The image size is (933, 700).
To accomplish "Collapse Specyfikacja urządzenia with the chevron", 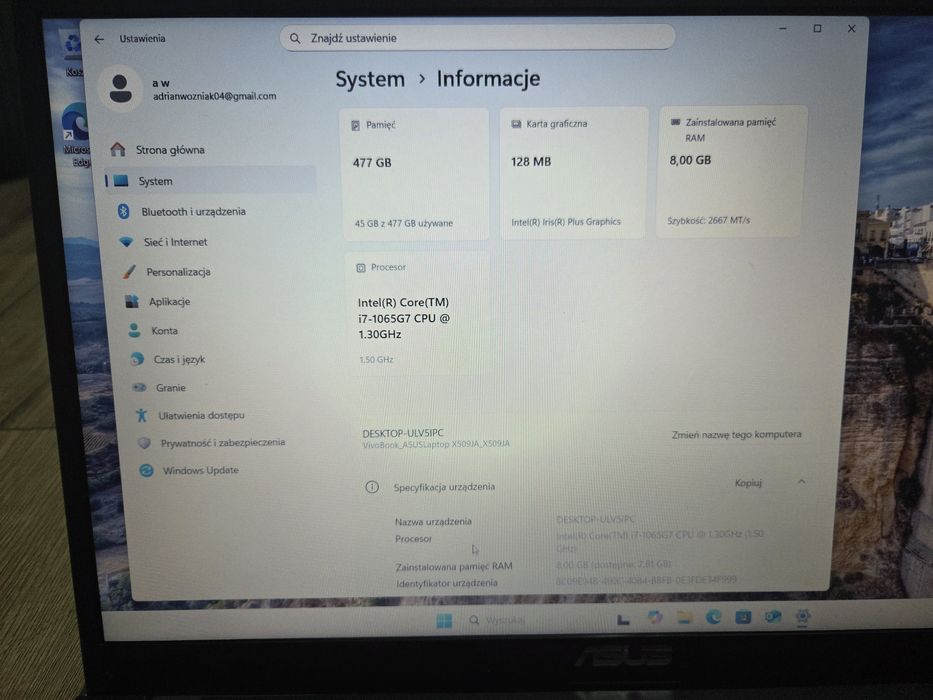I will pos(801,482).
